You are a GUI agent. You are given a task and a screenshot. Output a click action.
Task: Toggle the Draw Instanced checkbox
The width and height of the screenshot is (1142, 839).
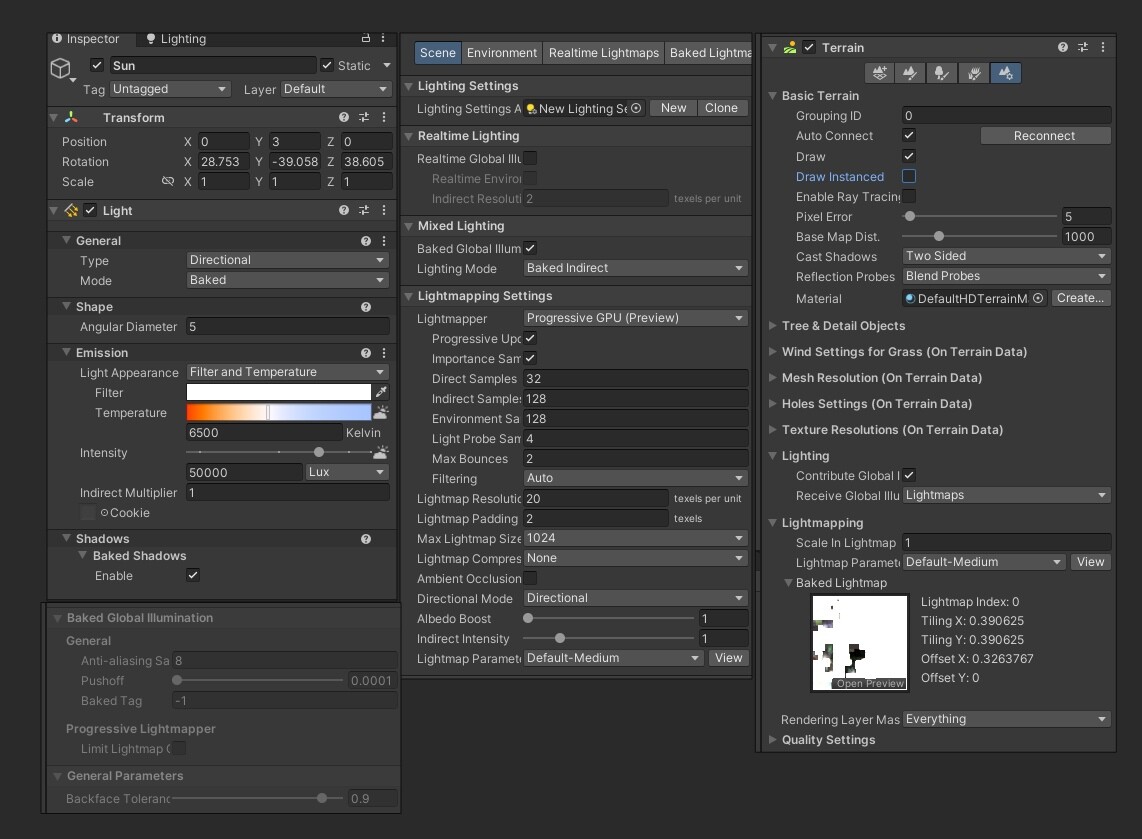tap(909, 176)
